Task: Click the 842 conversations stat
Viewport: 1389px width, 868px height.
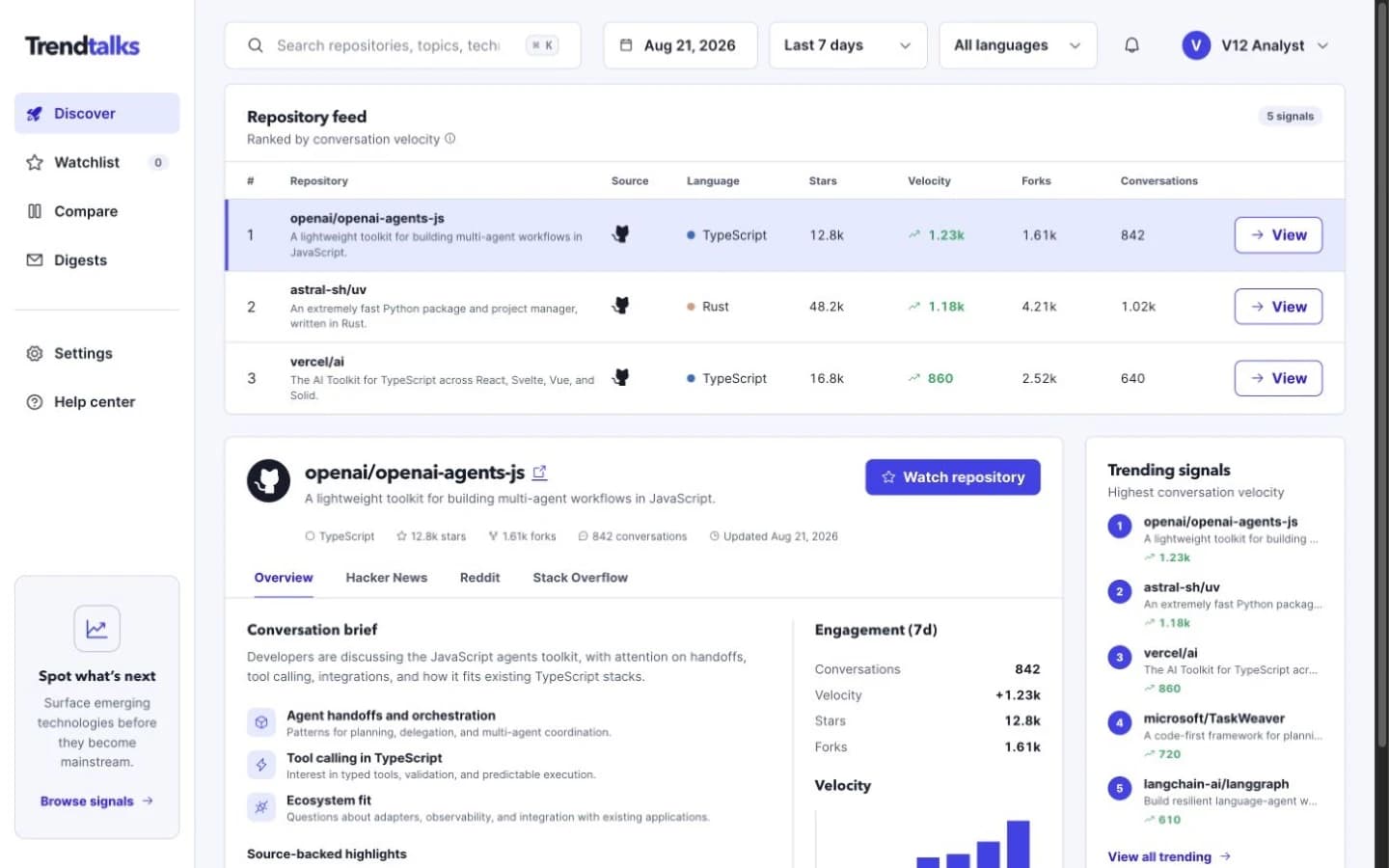Action: [633, 536]
